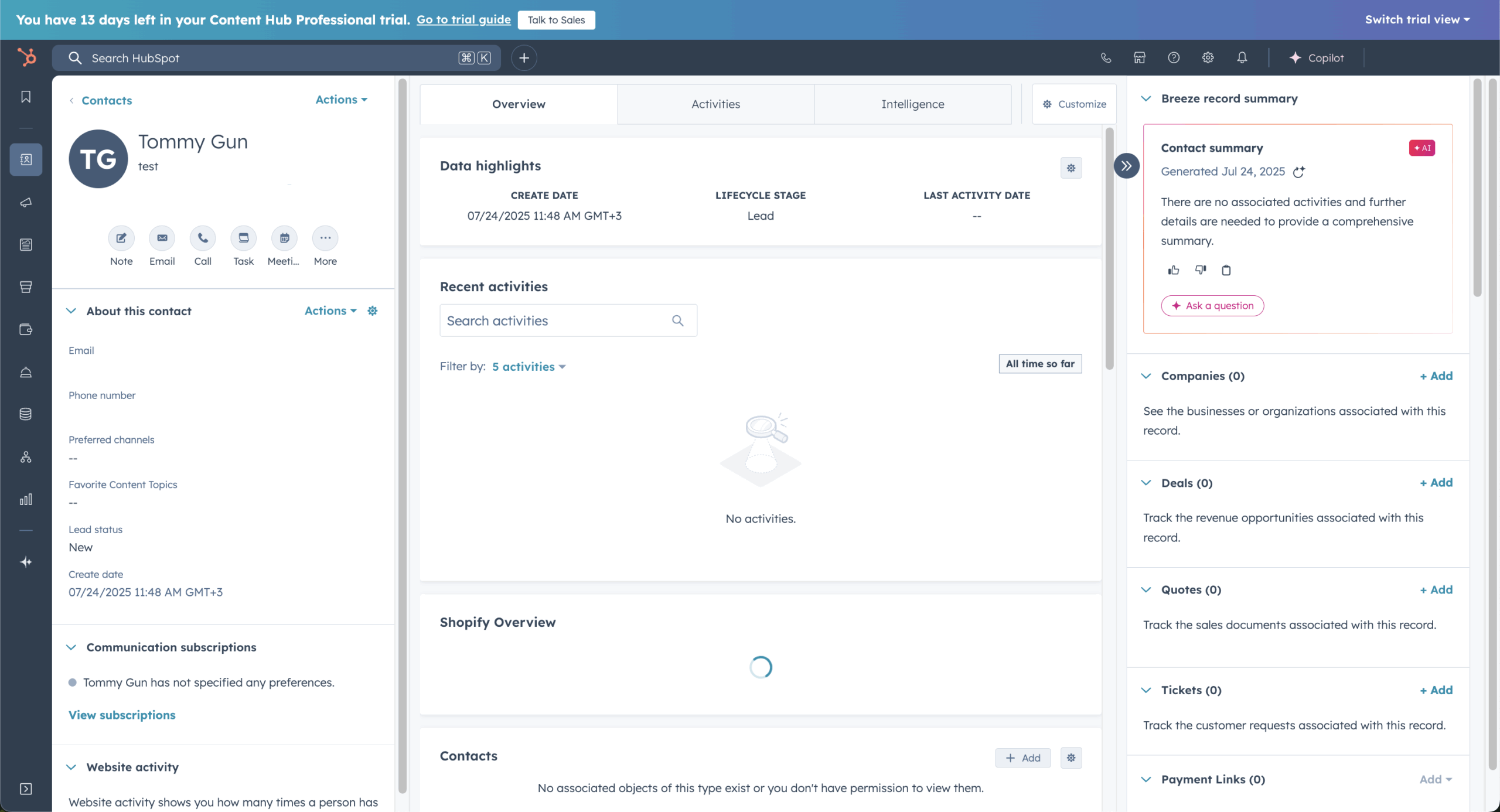The height and width of the screenshot is (812, 1500).
Task: Open the Commerce wallet sidebar icon
Action: (x=26, y=329)
